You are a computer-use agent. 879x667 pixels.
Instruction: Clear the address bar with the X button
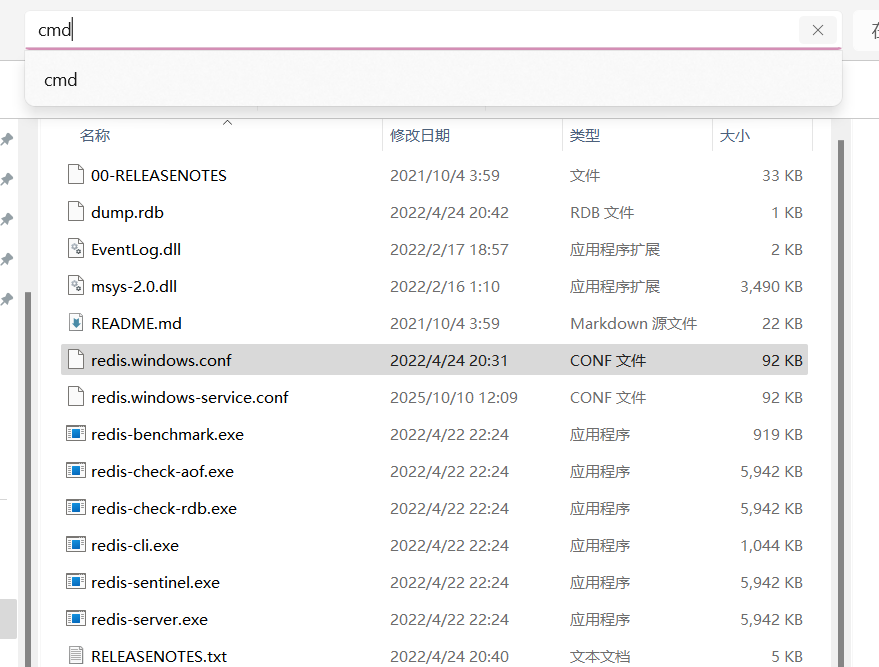point(818,30)
